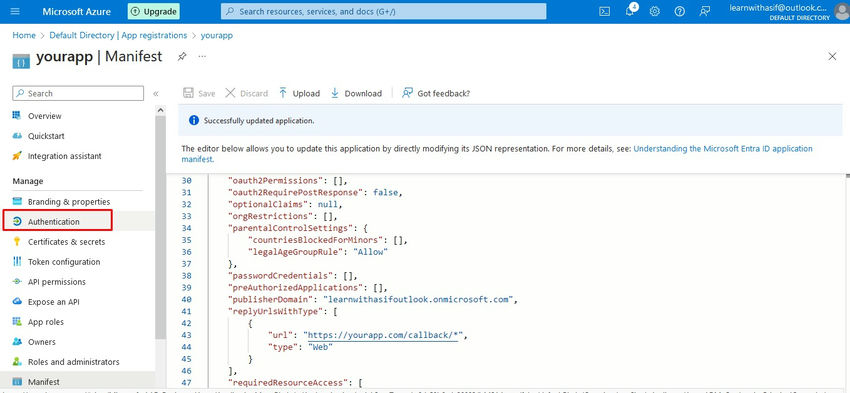
Task: Open portal settings gear
Action: [x=654, y=11]
